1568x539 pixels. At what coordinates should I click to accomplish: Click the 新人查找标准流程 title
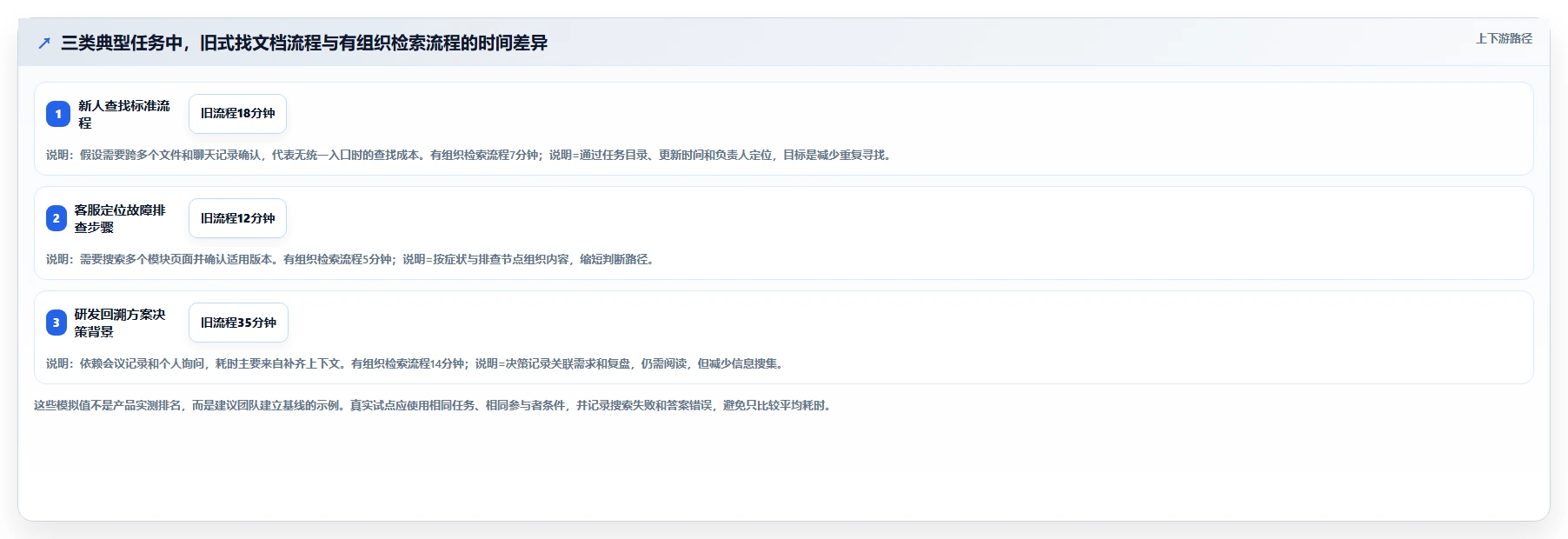pyautogui.click(x=124, y=114)
